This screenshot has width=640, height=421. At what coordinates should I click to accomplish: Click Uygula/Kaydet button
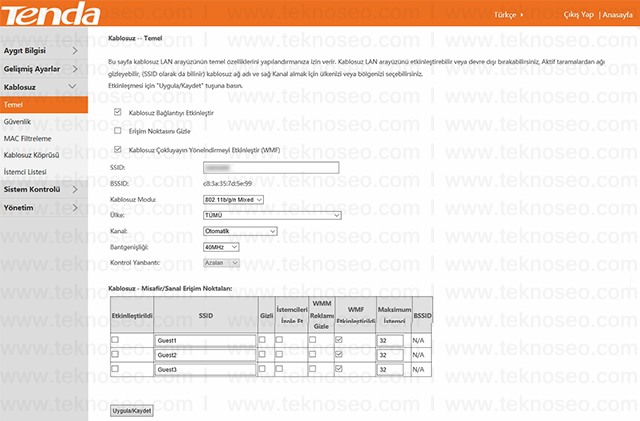(132, 411)
